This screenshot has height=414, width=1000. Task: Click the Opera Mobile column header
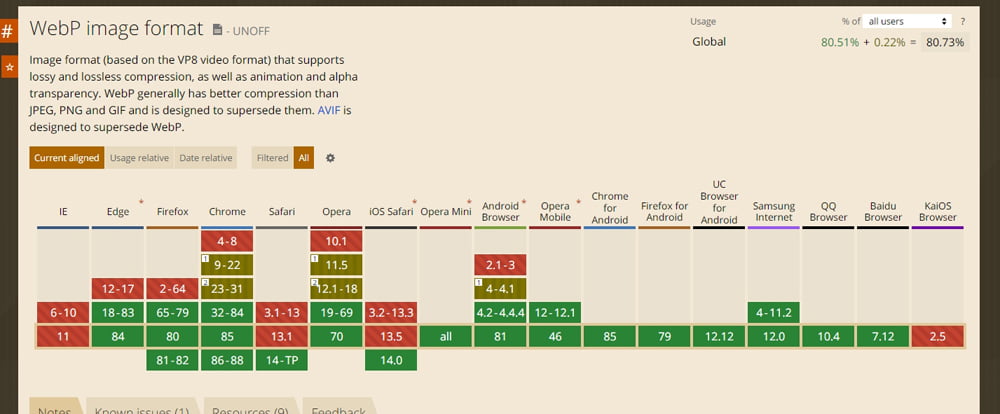point(555,212)
